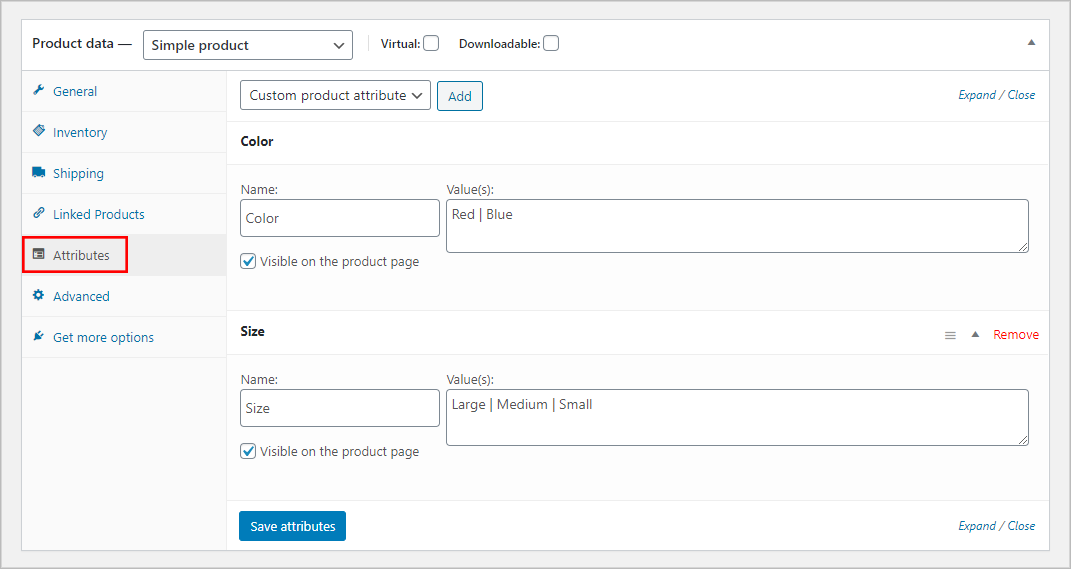Click the Attributes list icon in sidebar
Image resolution: width=1071 pixels, height=569 pixels.
pyautogui.click(x=39, y=254)
